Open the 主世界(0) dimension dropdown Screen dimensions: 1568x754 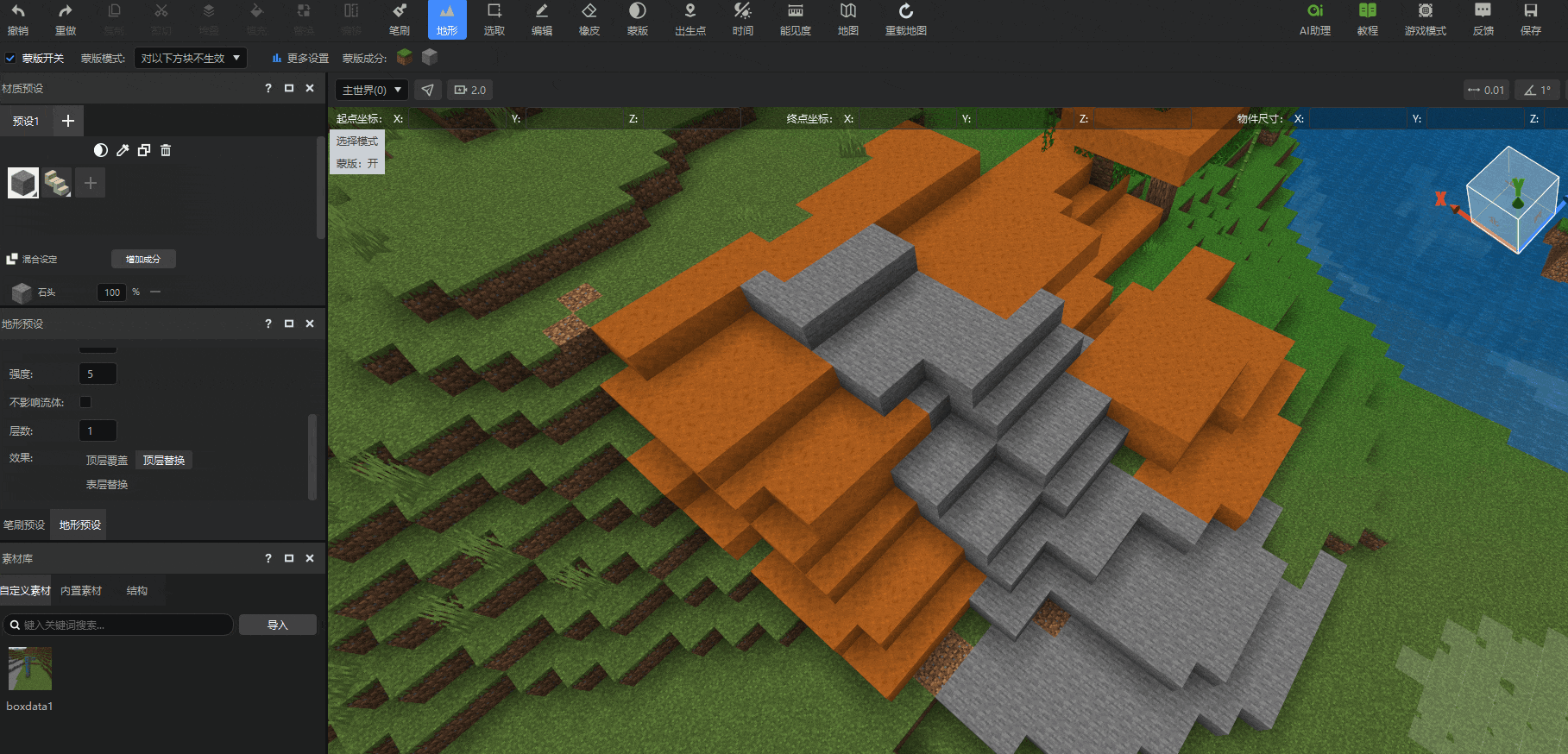(372, 90)
